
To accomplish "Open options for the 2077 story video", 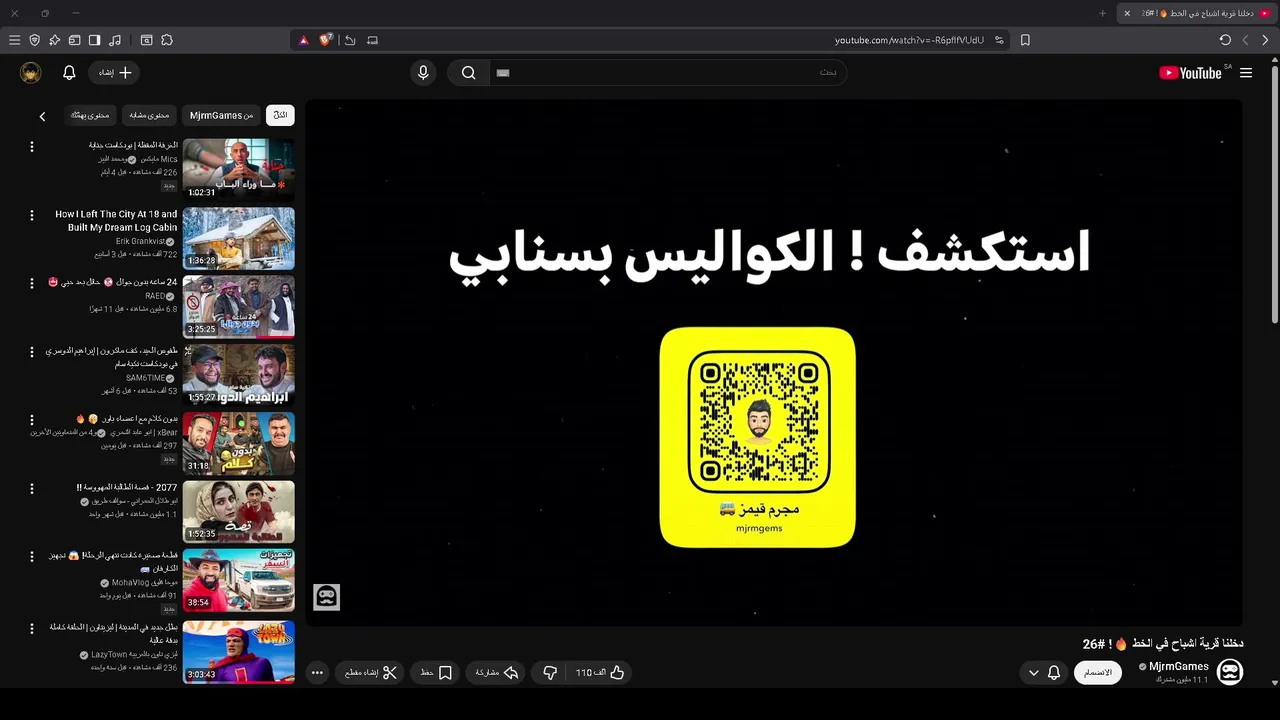I will 31,489.
